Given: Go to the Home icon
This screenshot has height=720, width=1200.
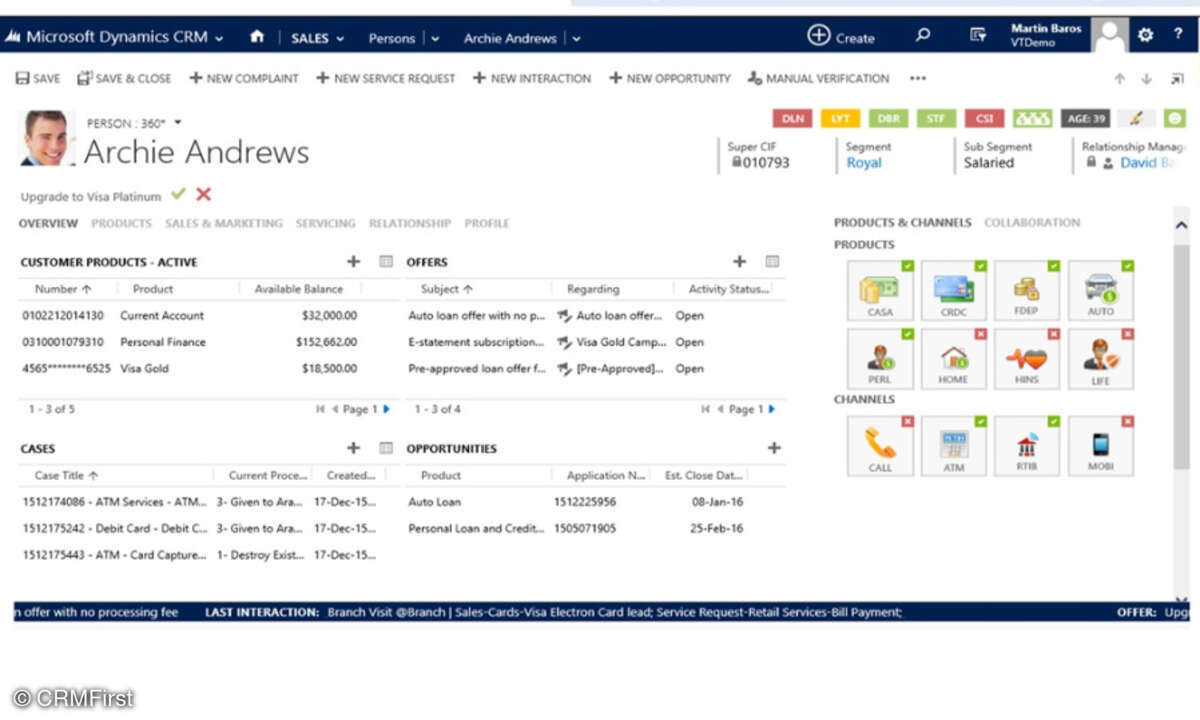Looking at the screenshot, I should [x=257, y=37].
